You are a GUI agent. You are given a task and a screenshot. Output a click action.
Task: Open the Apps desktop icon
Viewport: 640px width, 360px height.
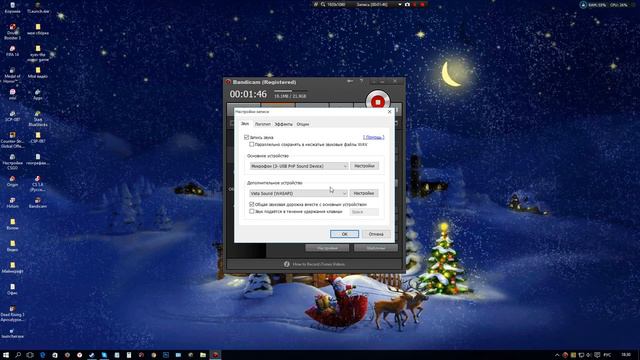pyautogui.click(x=38, y=94)
